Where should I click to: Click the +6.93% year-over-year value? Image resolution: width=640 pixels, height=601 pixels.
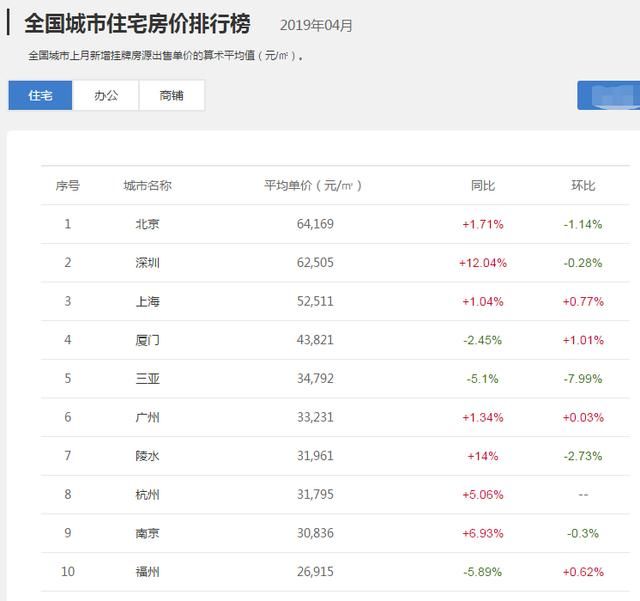point(483,533)
